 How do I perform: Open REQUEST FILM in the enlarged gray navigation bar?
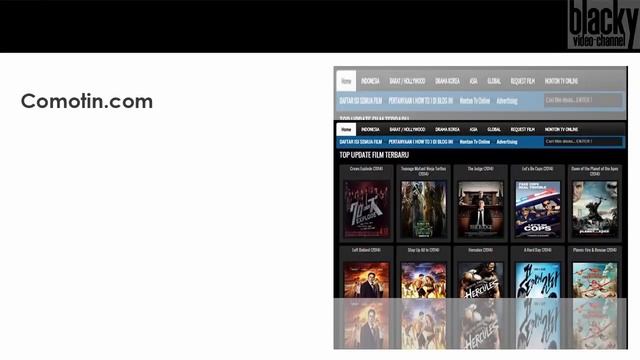point(522,81)
